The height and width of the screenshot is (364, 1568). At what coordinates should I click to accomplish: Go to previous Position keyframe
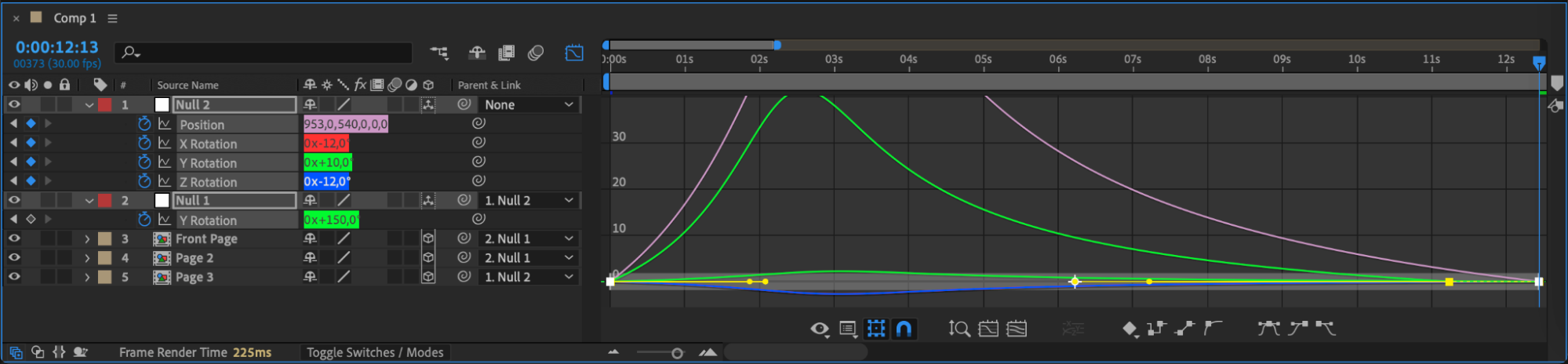pos(13,124)
